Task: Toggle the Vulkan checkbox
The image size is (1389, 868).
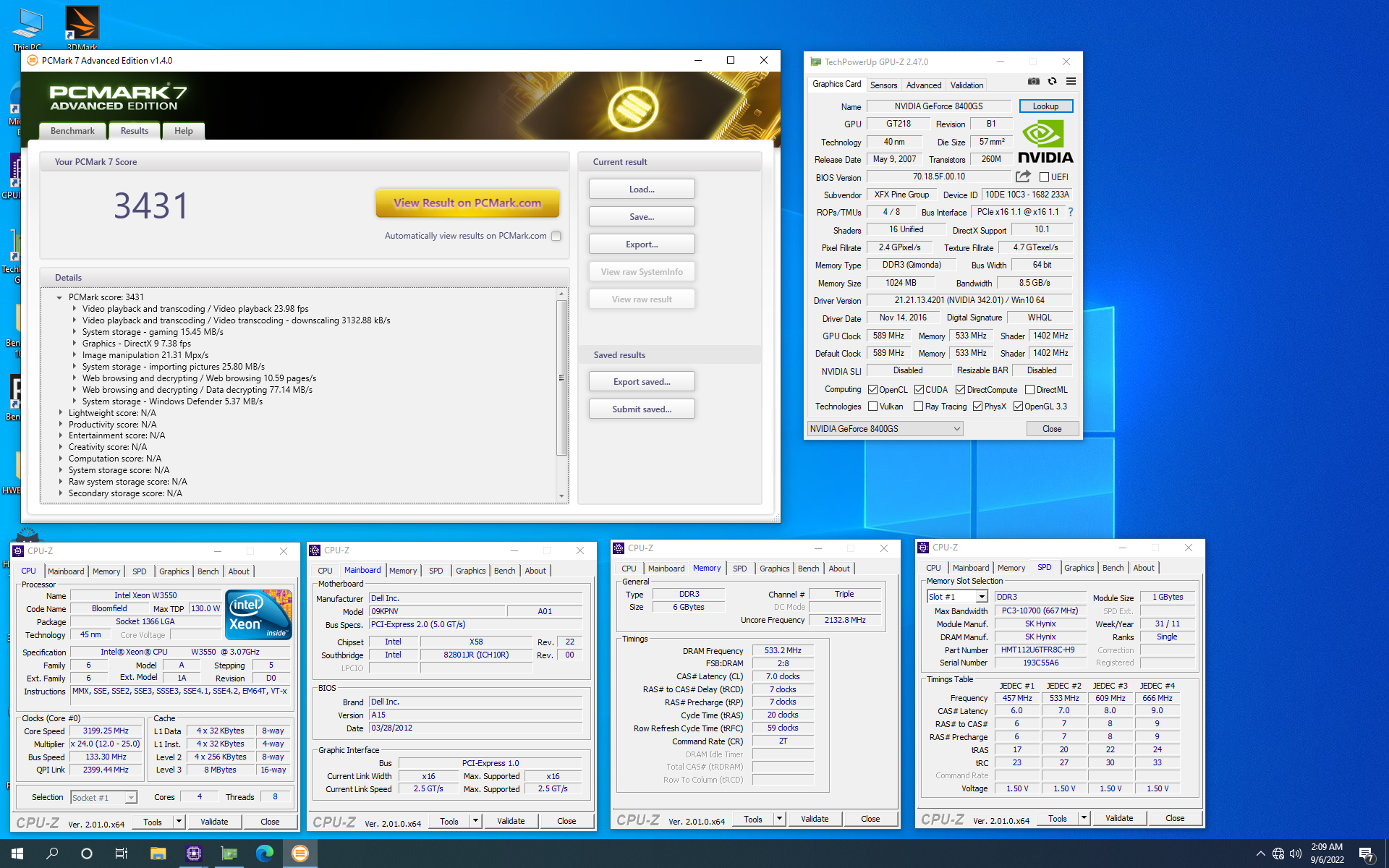Action: click(872, 407)
